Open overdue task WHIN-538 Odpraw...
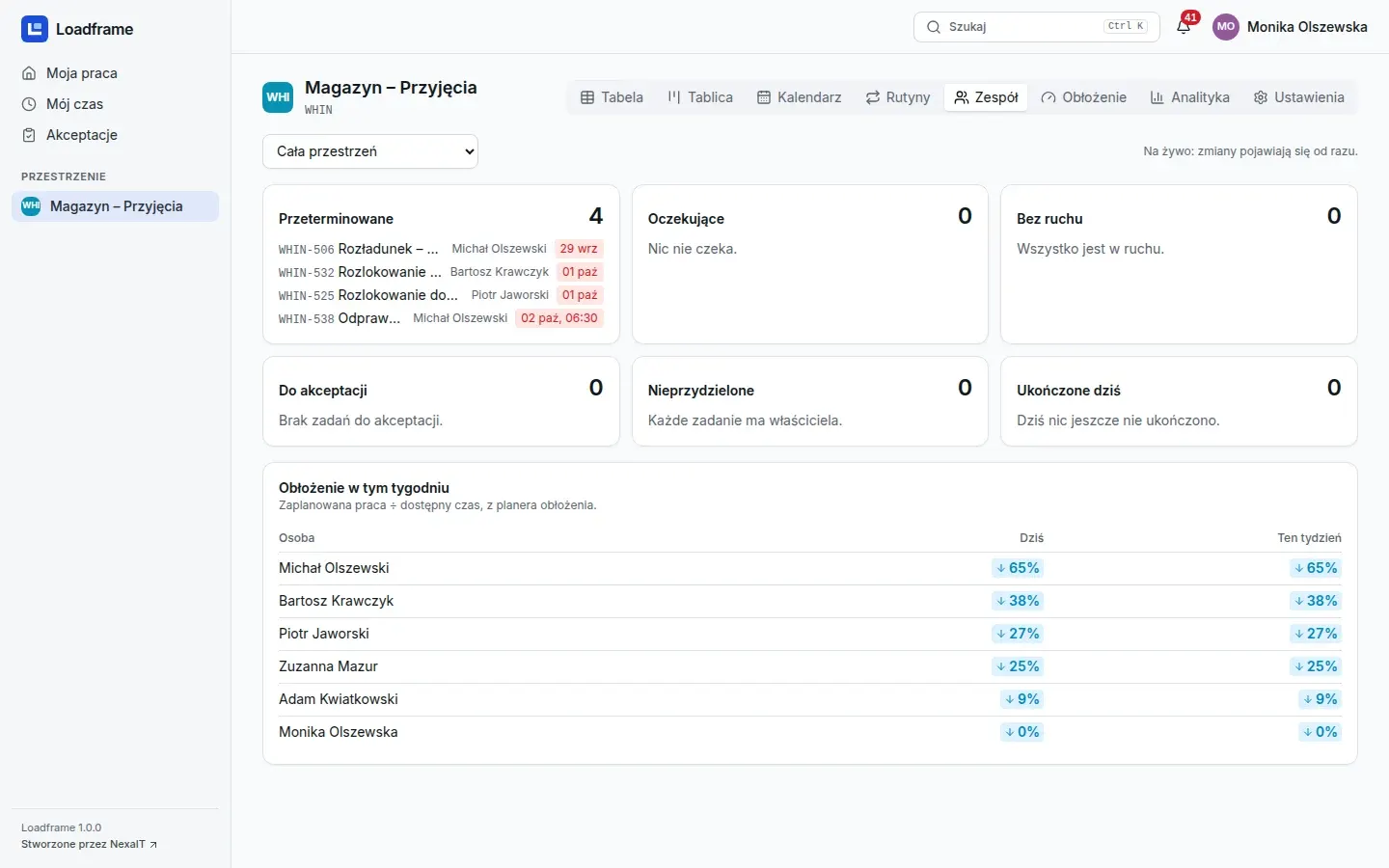The image size is (1389, 868). tap(441, 318)
